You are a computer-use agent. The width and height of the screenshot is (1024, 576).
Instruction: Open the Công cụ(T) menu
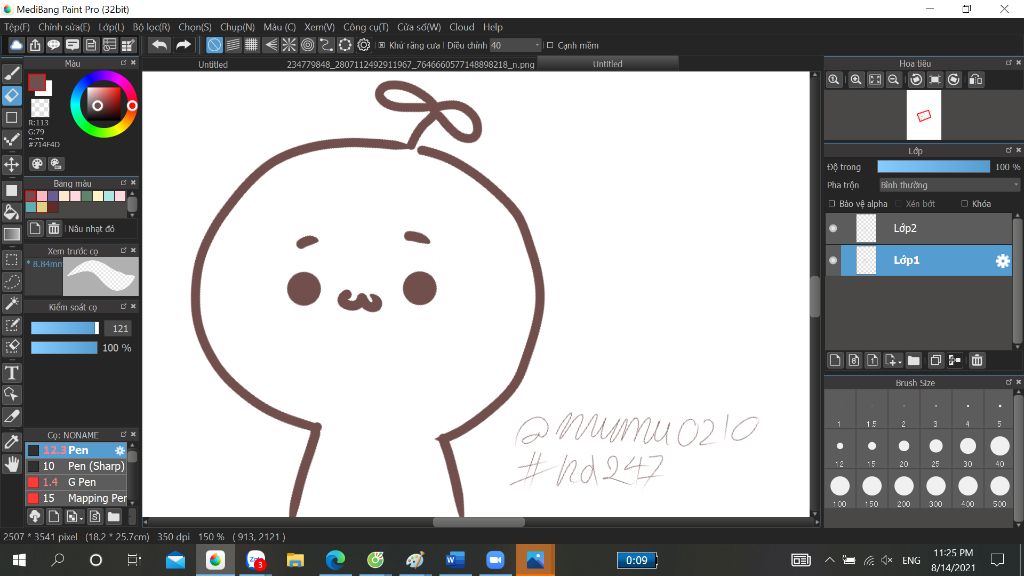366,27
